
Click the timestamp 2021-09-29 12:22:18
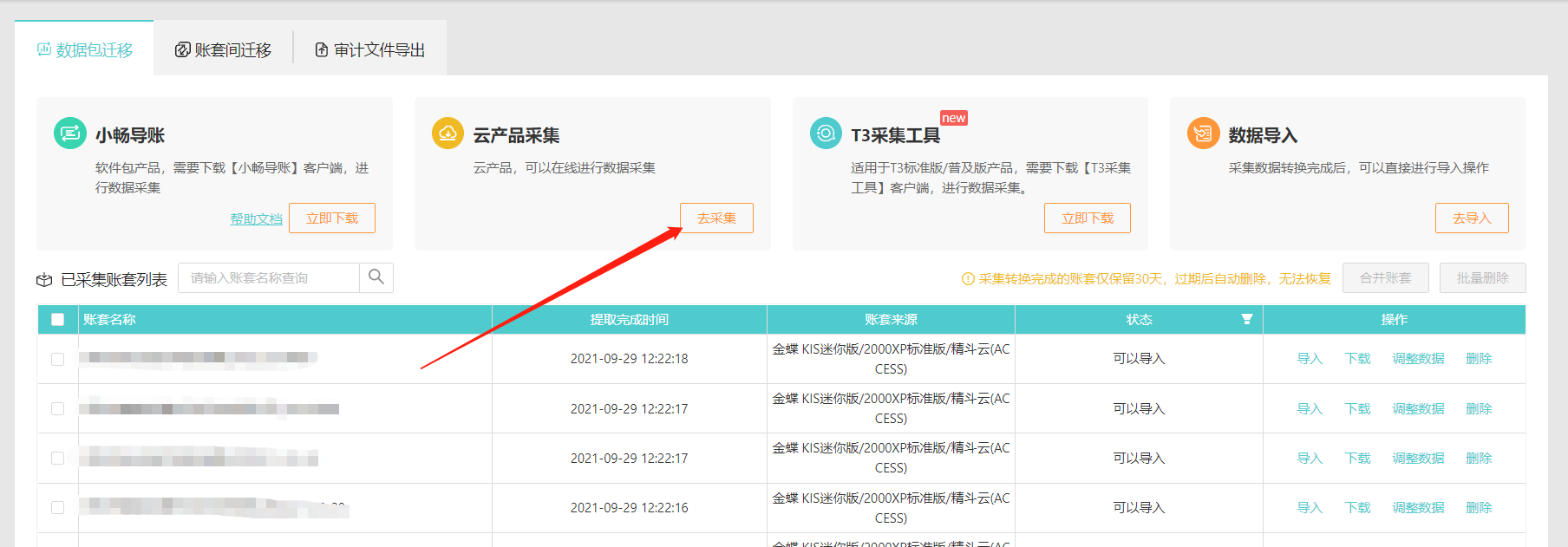(x=630, y=359)
